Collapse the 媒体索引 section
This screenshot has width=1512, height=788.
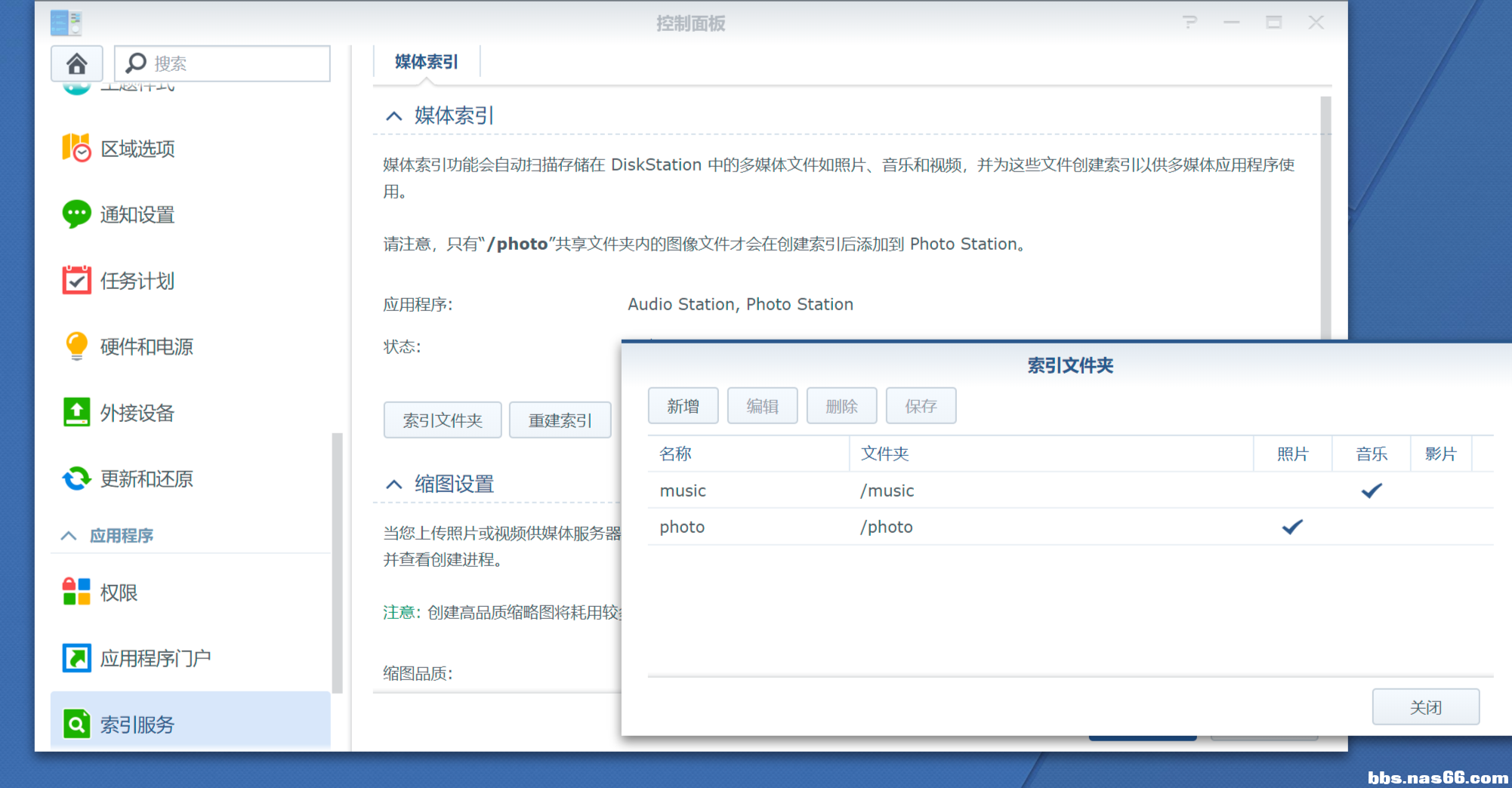(x=393, y=115)
